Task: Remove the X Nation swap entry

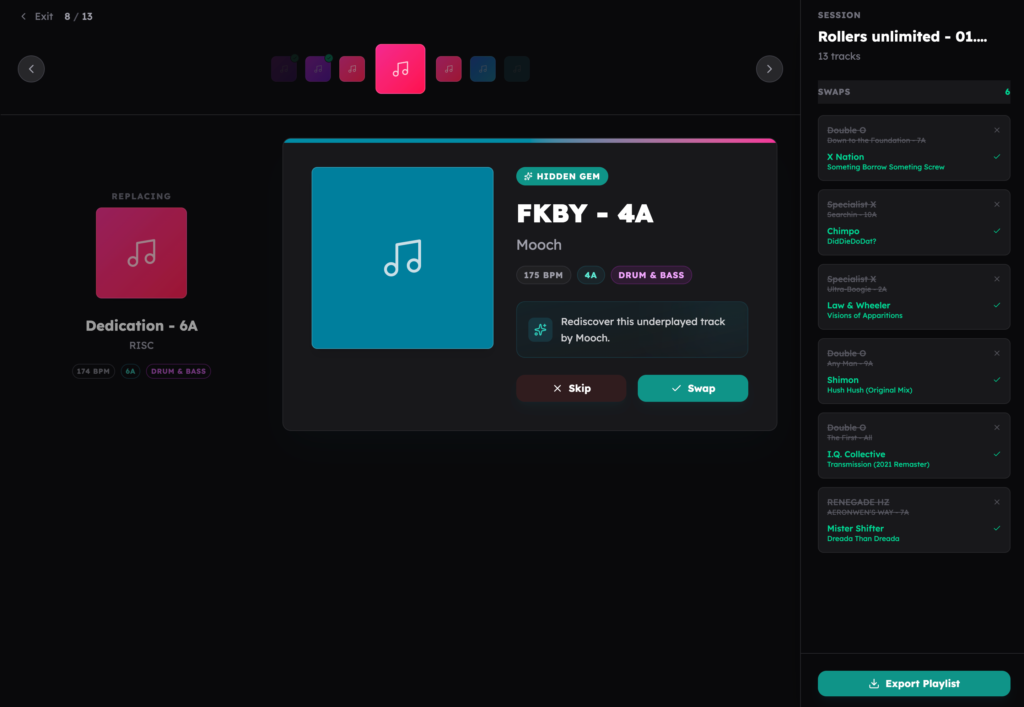Action: click(996, 130)
